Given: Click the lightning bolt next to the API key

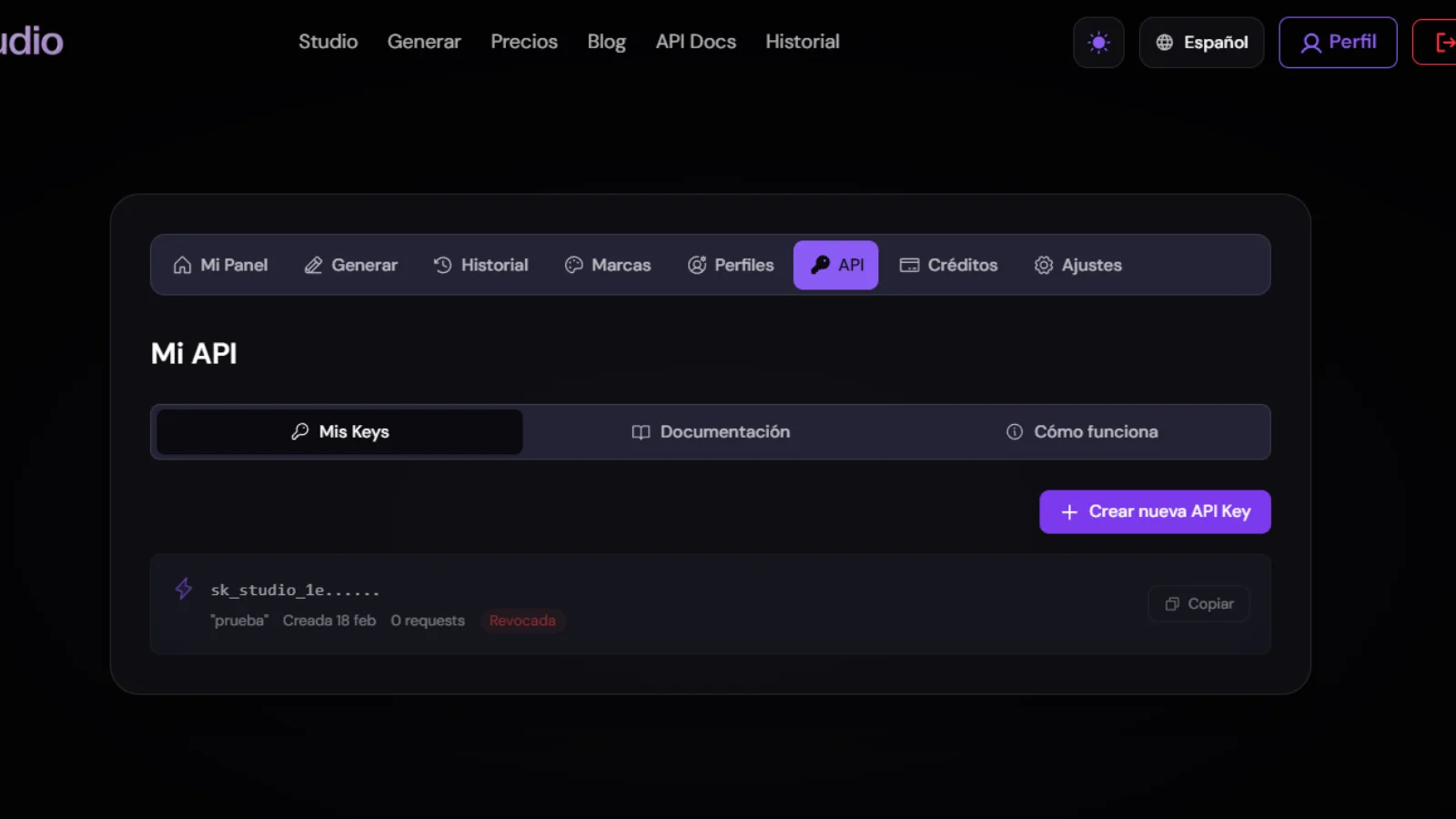Looking at the screenshot, I should [183, 589].
